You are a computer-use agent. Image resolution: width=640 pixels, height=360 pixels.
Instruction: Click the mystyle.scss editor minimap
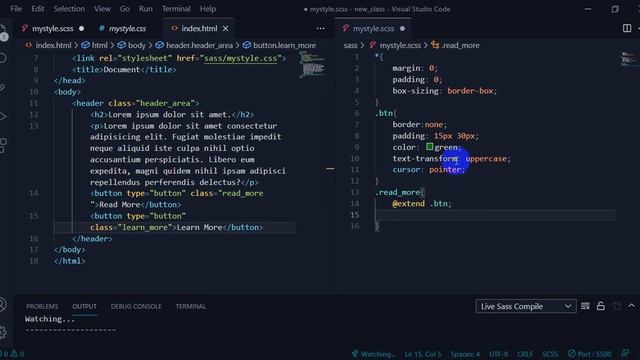click(x=628, y=59)
